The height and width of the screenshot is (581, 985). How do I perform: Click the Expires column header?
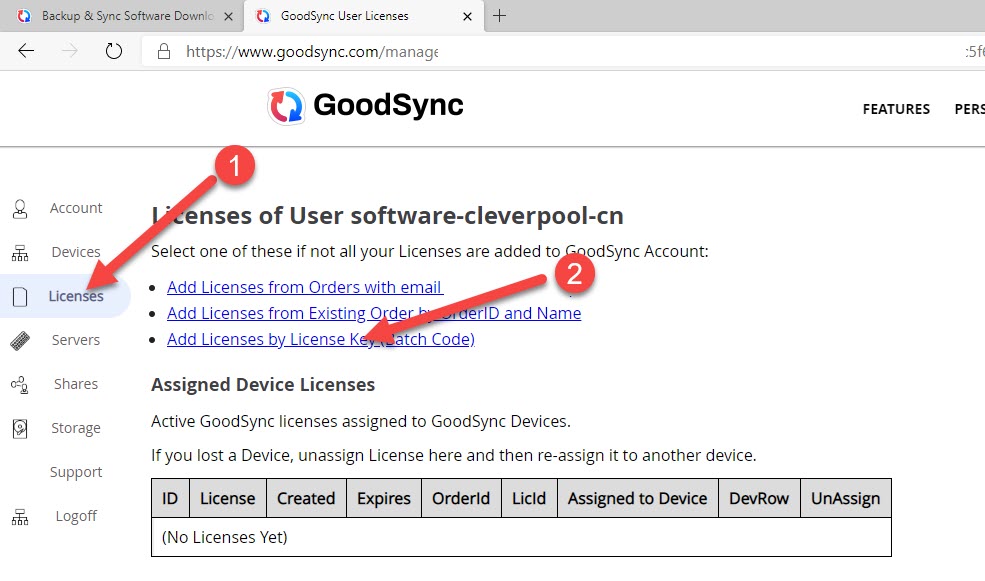tap(384, 498)
